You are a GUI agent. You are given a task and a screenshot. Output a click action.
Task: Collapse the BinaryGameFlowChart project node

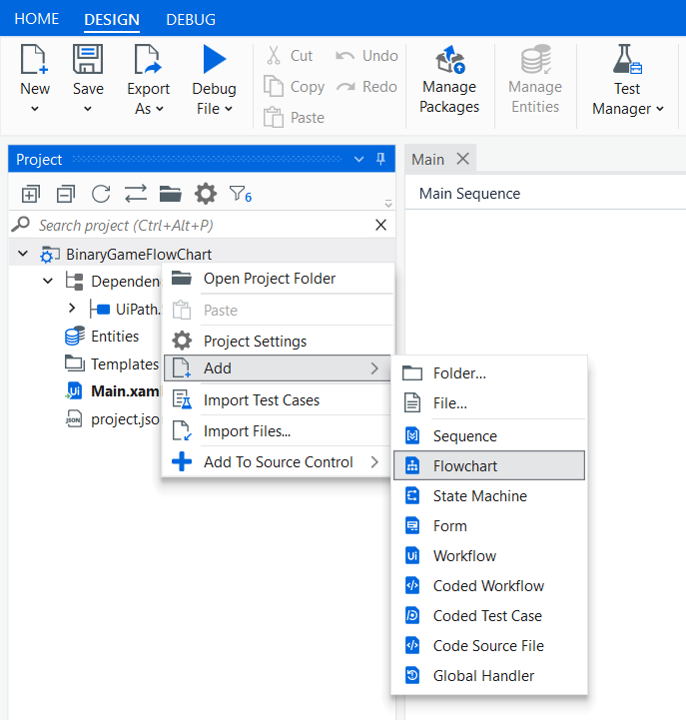point(22,253)
